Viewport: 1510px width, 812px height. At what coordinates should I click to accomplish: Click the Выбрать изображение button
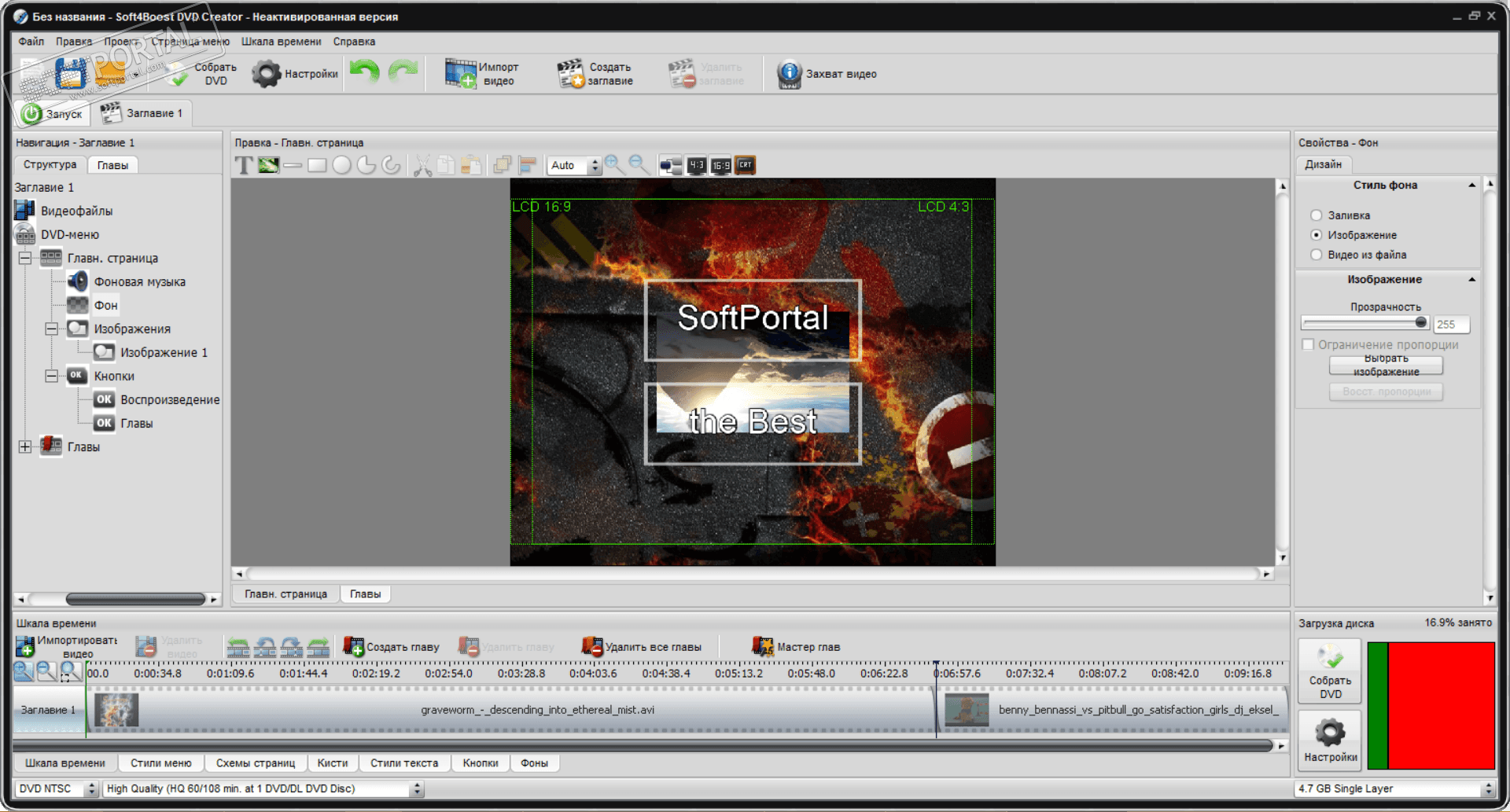pos(1386,365)
